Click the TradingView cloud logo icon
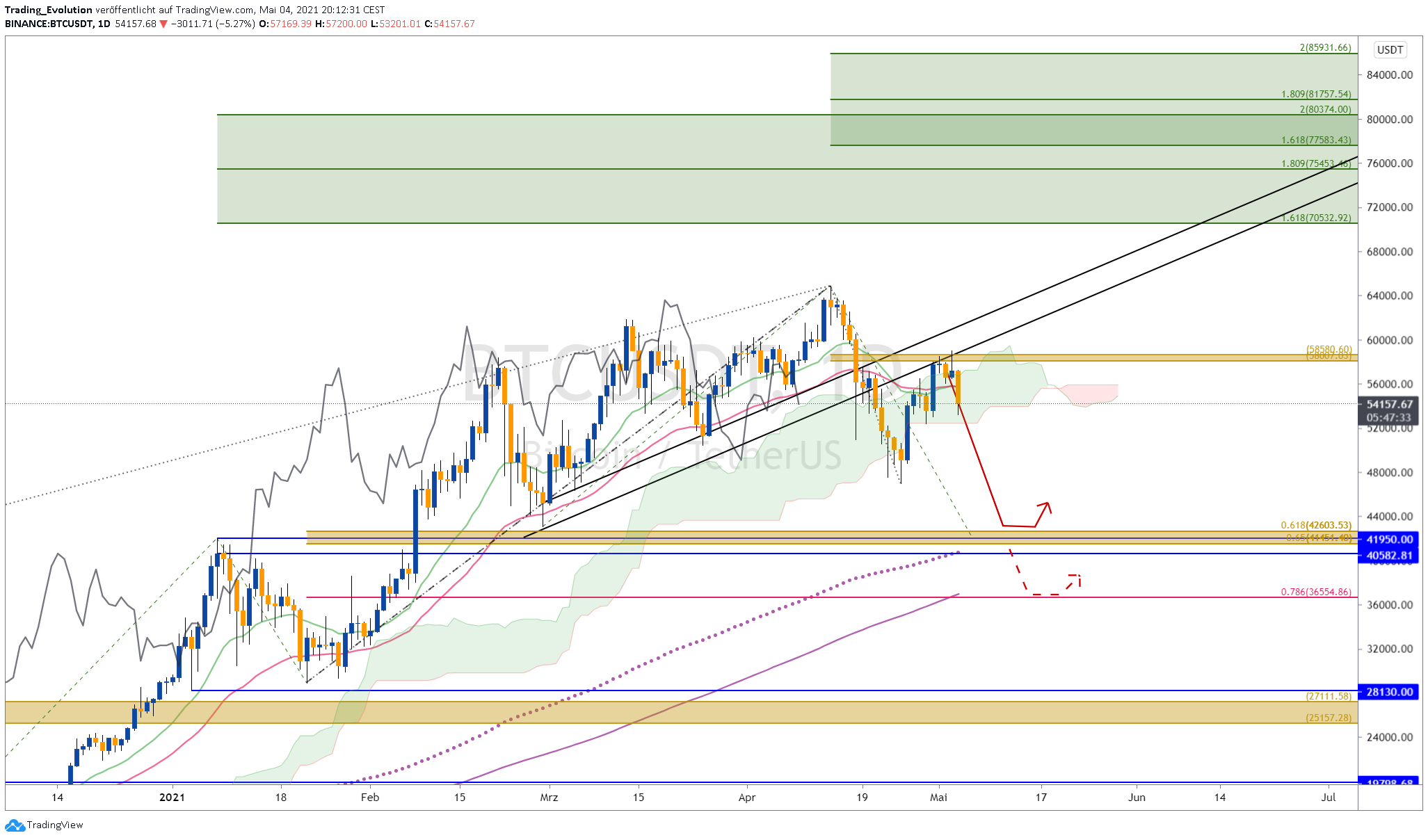The width and height of the screenshot is (1428, 840). [x=15, y=825]
